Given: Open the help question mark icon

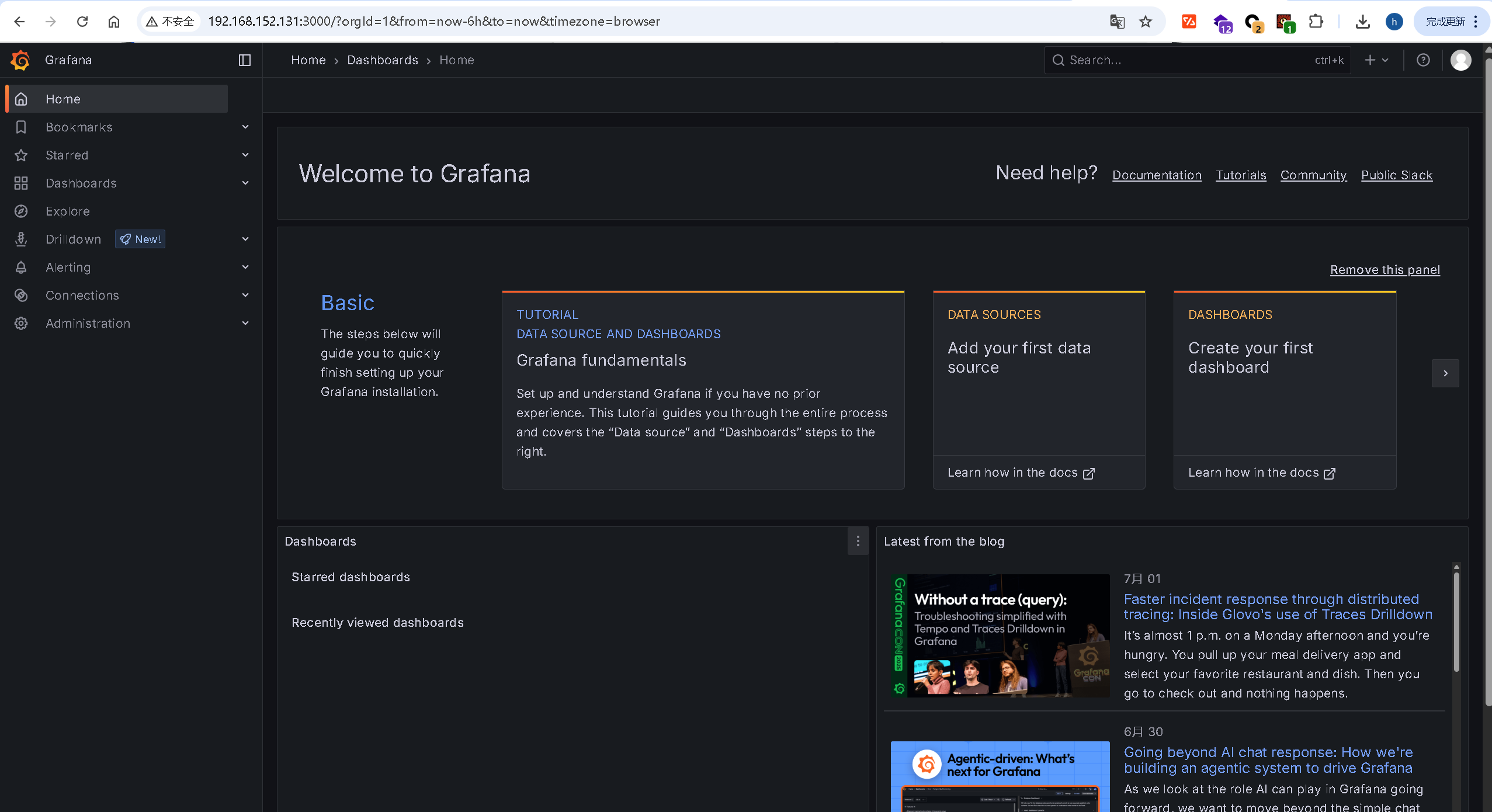Looking at the screenshot, I should pos(1423,60).
